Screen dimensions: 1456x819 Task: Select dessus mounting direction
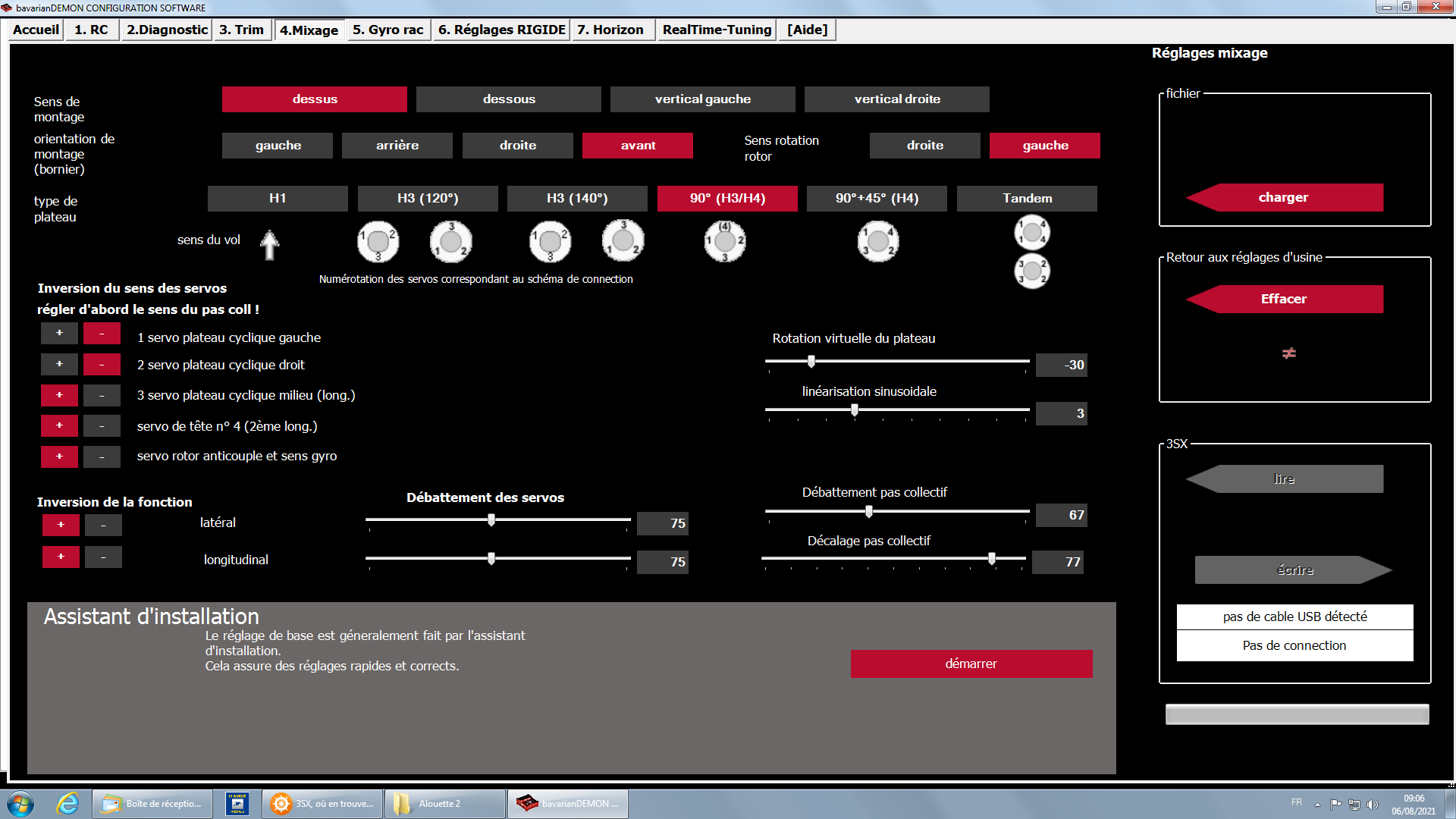pyautogui.click(x=315, y=99)
